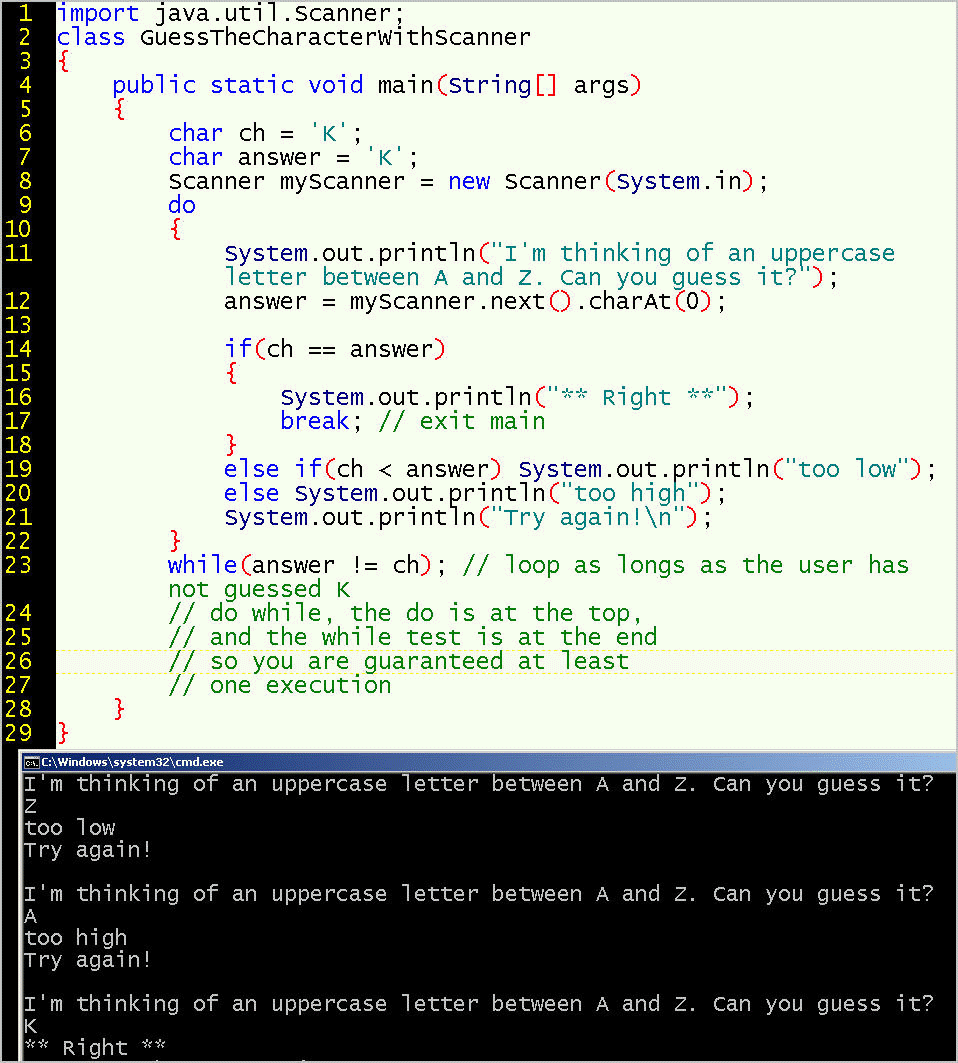This screenshot has height=1063, width=958.
Task: Click line number 23 in the gutter
Action: click(18, 565)
